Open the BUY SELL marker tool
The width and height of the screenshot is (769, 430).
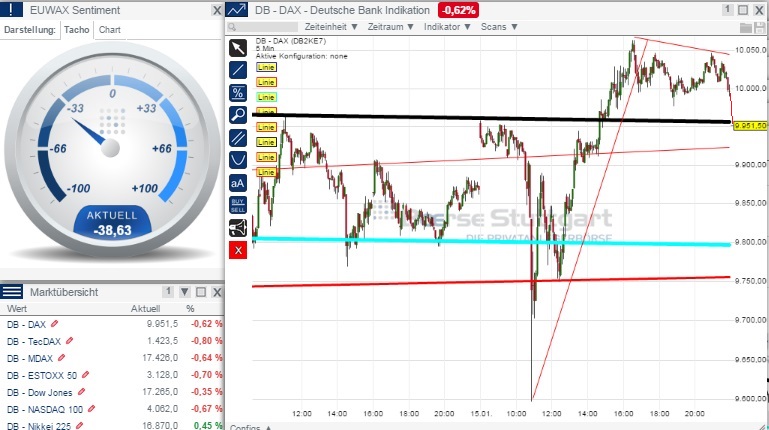(x=238, y=205)
